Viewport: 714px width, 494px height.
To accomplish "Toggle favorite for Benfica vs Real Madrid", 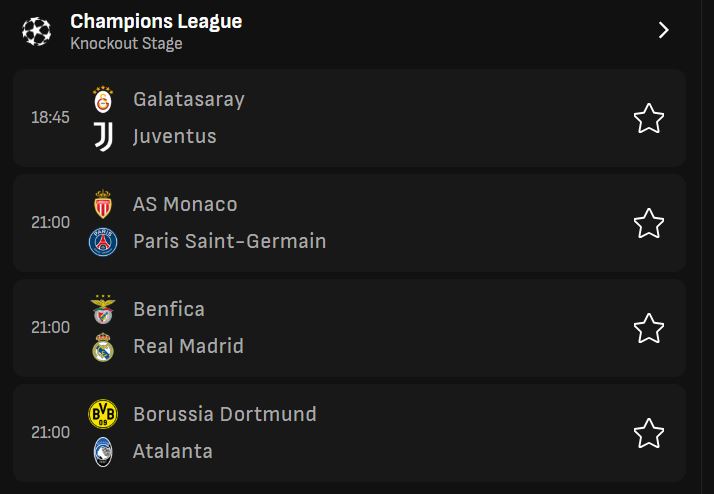I will point(649,328).
